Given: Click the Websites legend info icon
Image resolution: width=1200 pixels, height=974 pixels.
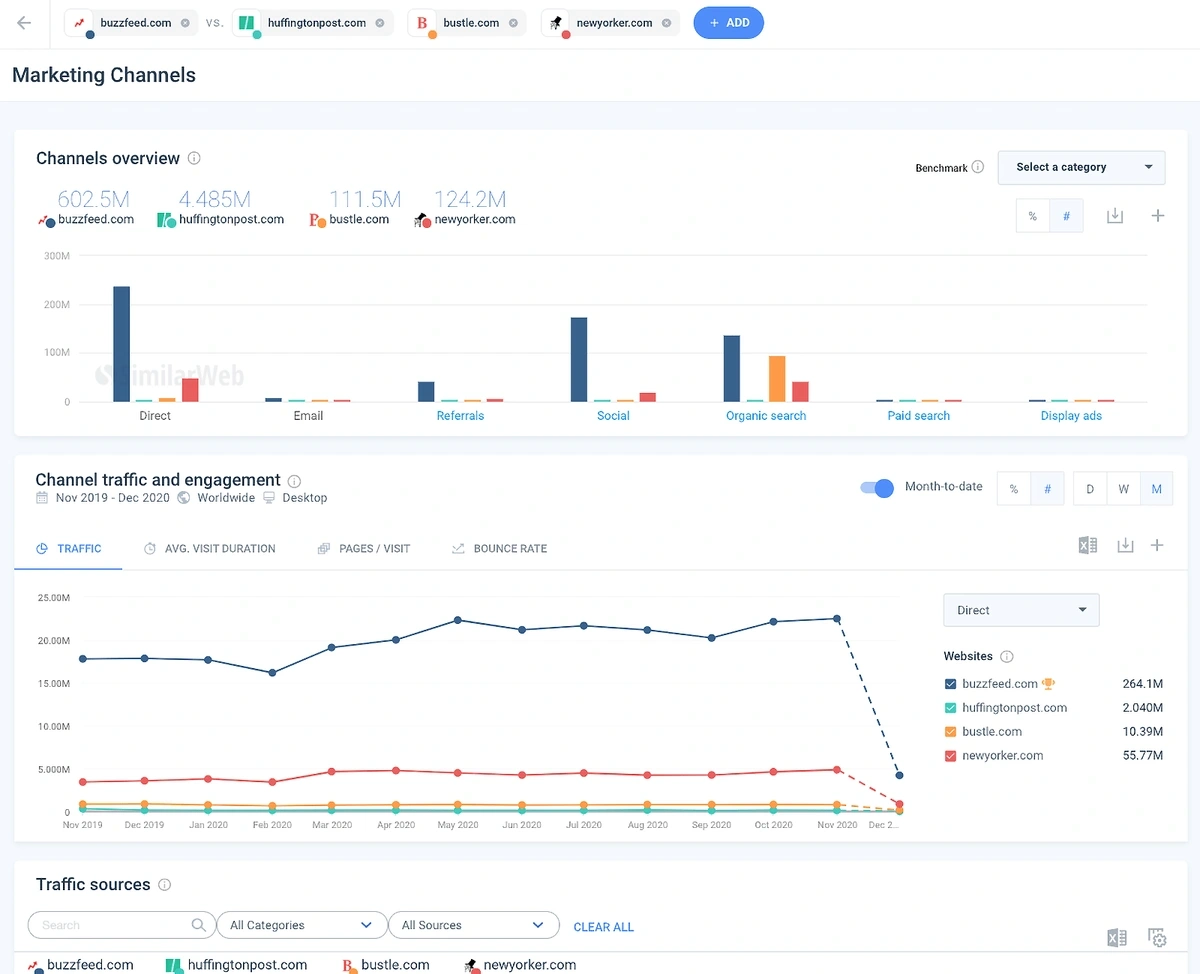Looking at the screenshot, I should (x=1007, y=657).
